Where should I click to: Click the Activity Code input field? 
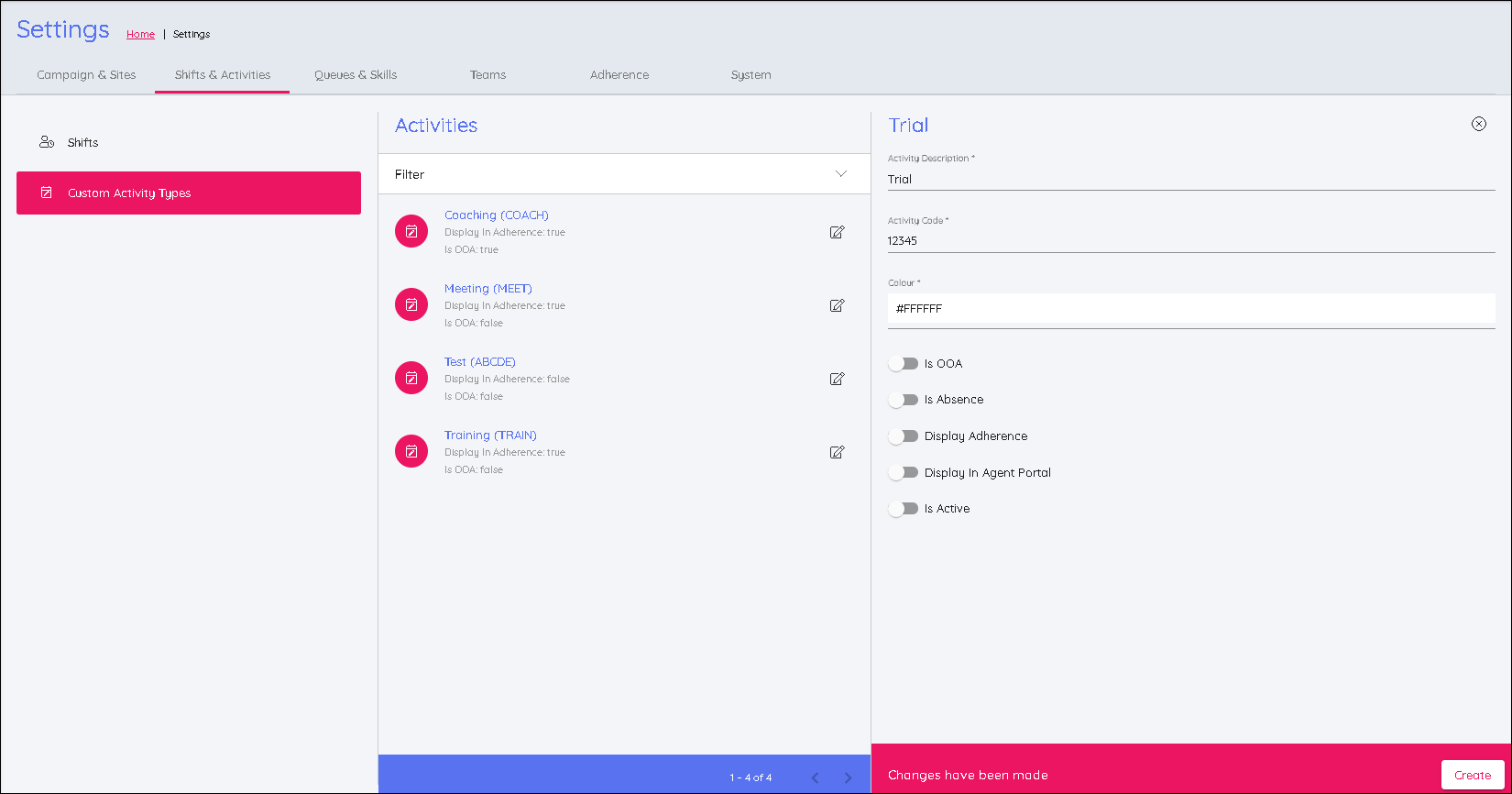1190,241
